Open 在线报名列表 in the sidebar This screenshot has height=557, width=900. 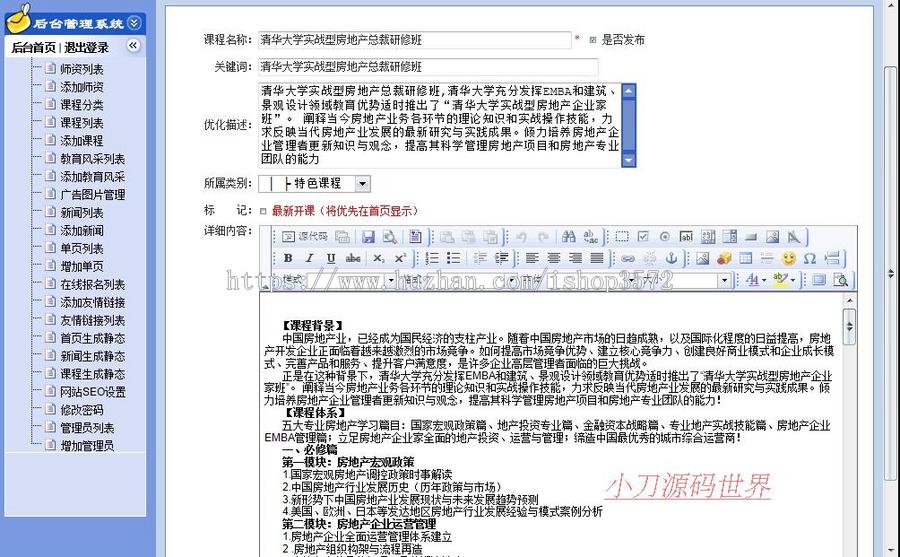92,284
